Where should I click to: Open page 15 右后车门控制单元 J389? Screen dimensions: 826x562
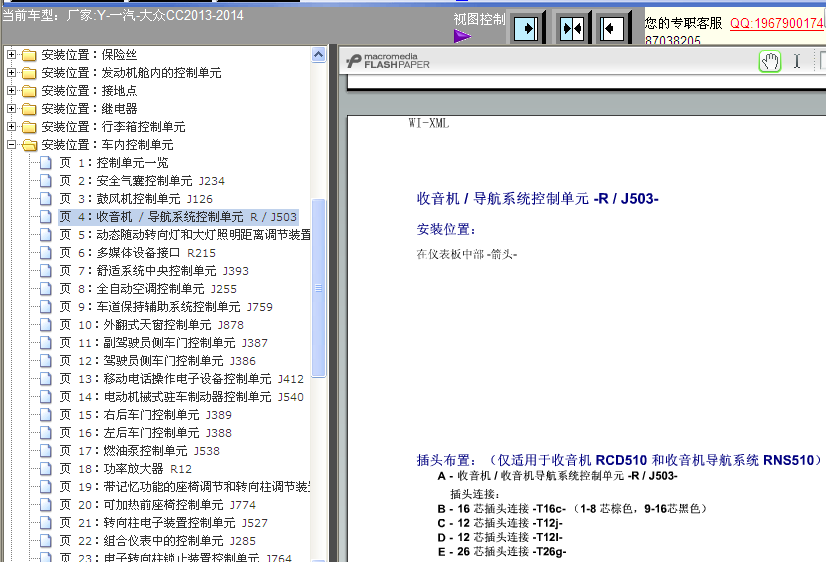click(145, 415)
